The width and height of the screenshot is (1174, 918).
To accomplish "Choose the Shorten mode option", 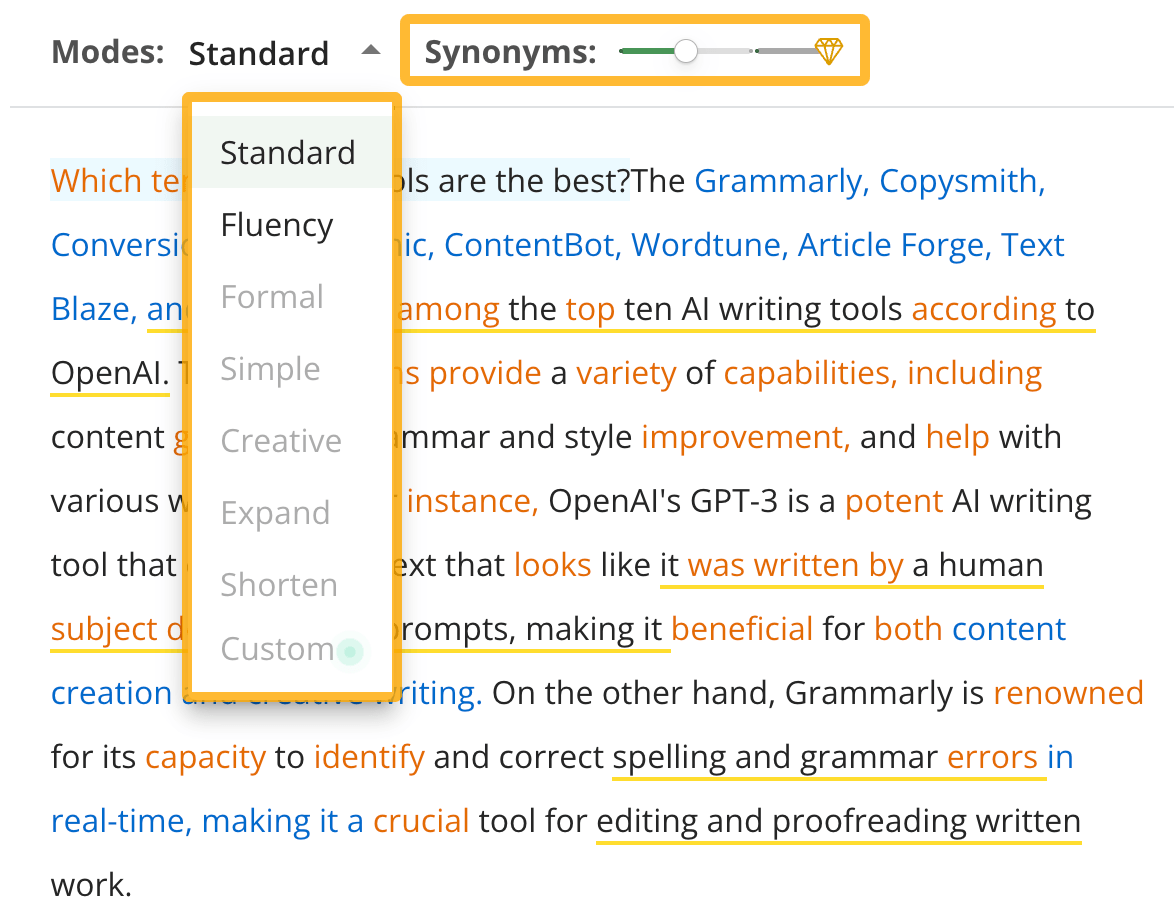I will point(292,584).
